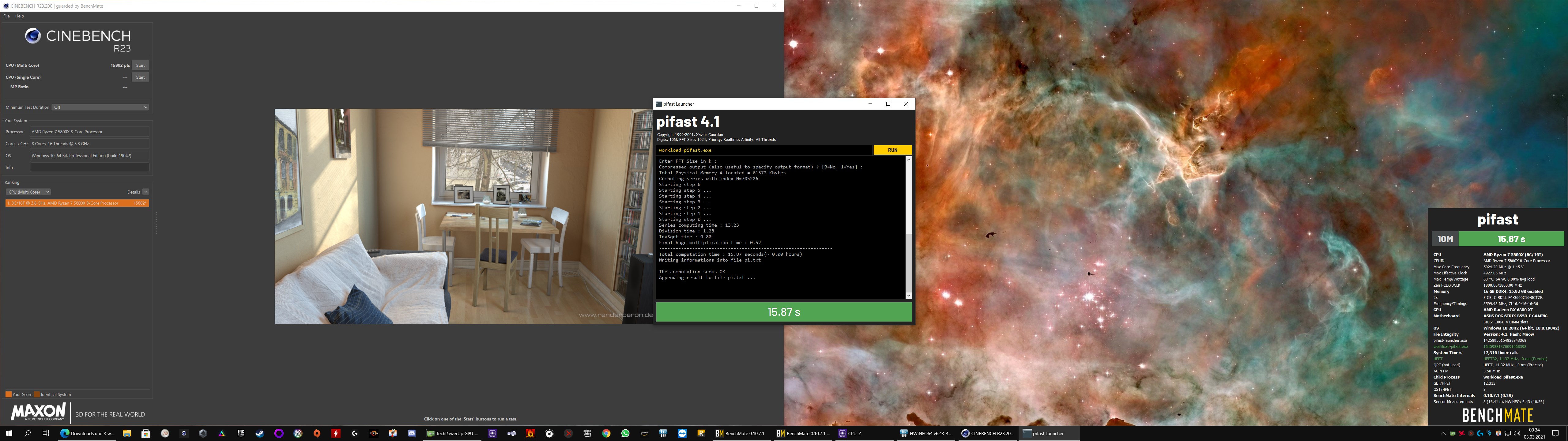
Task: Open File Explorer from the taskbar
Action: click(x=126, y=434)
